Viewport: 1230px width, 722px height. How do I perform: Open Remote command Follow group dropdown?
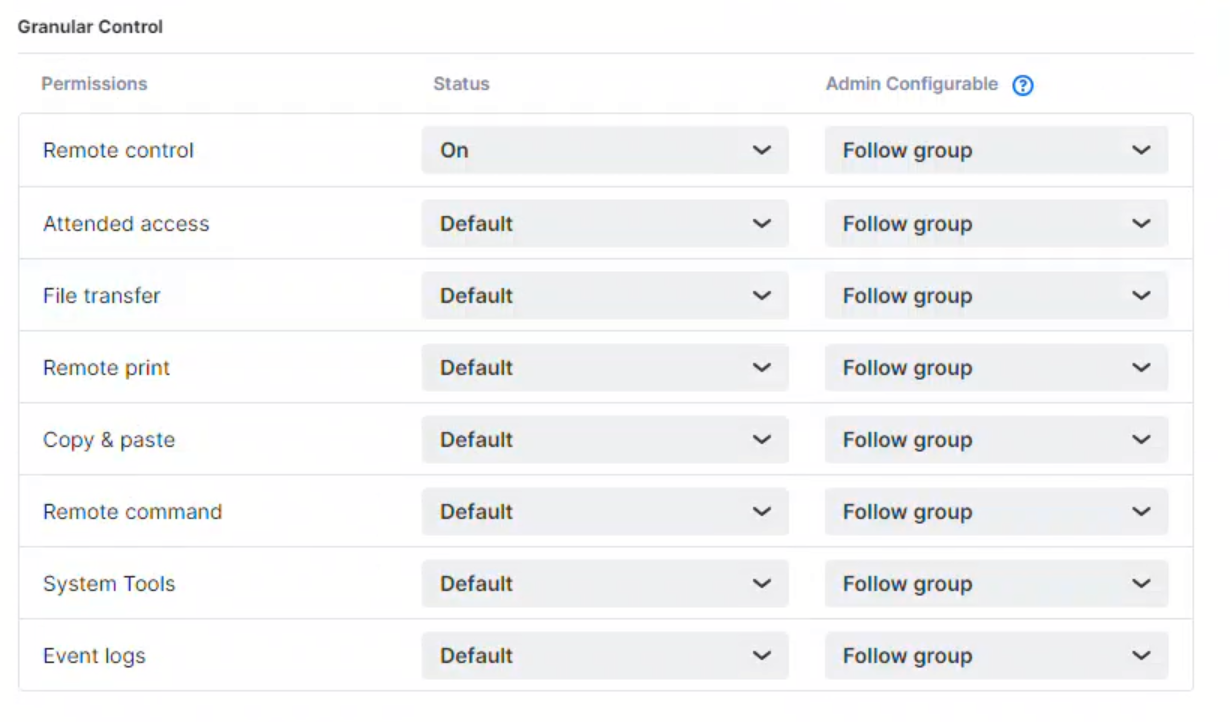coord(996,512)
